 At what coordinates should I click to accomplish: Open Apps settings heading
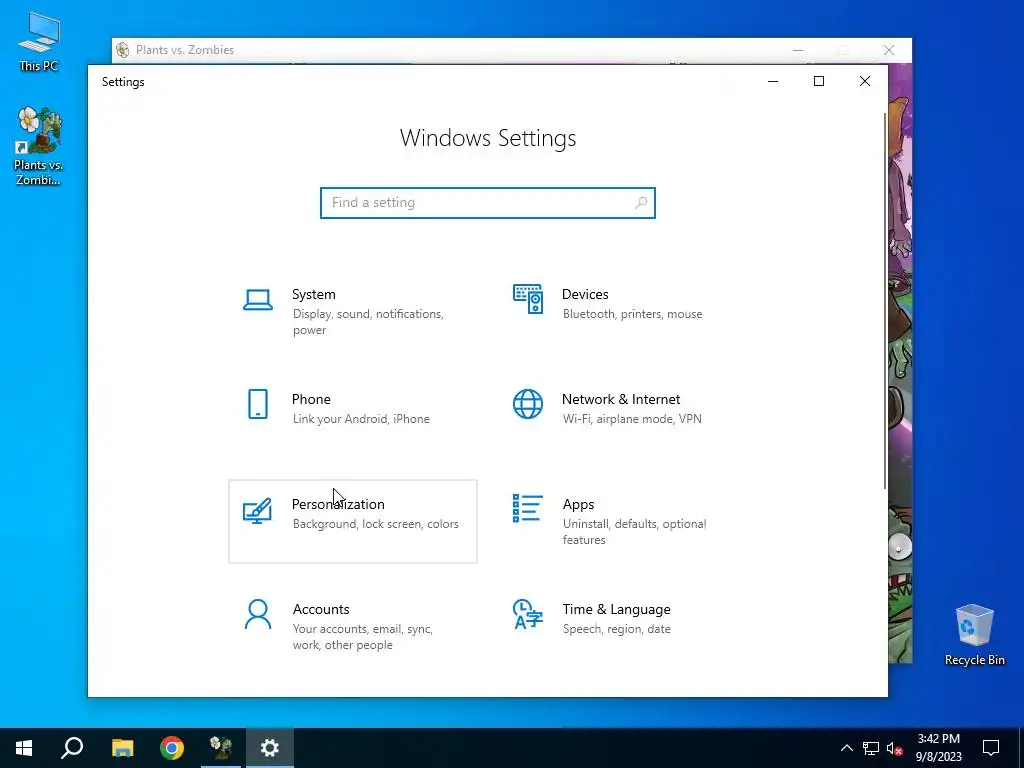579,505
